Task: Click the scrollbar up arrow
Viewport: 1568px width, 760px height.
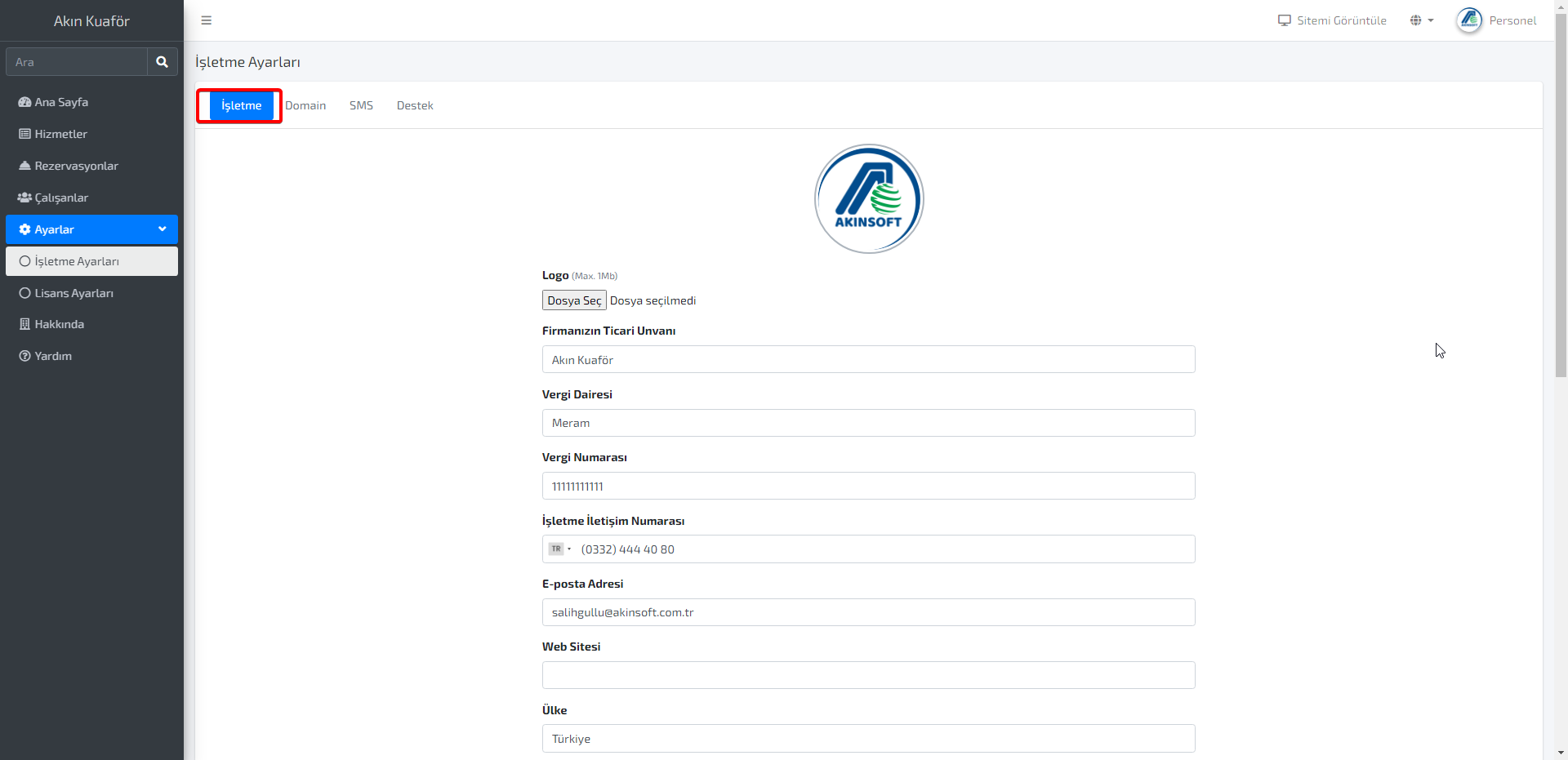Action: tap(1561, 6)
